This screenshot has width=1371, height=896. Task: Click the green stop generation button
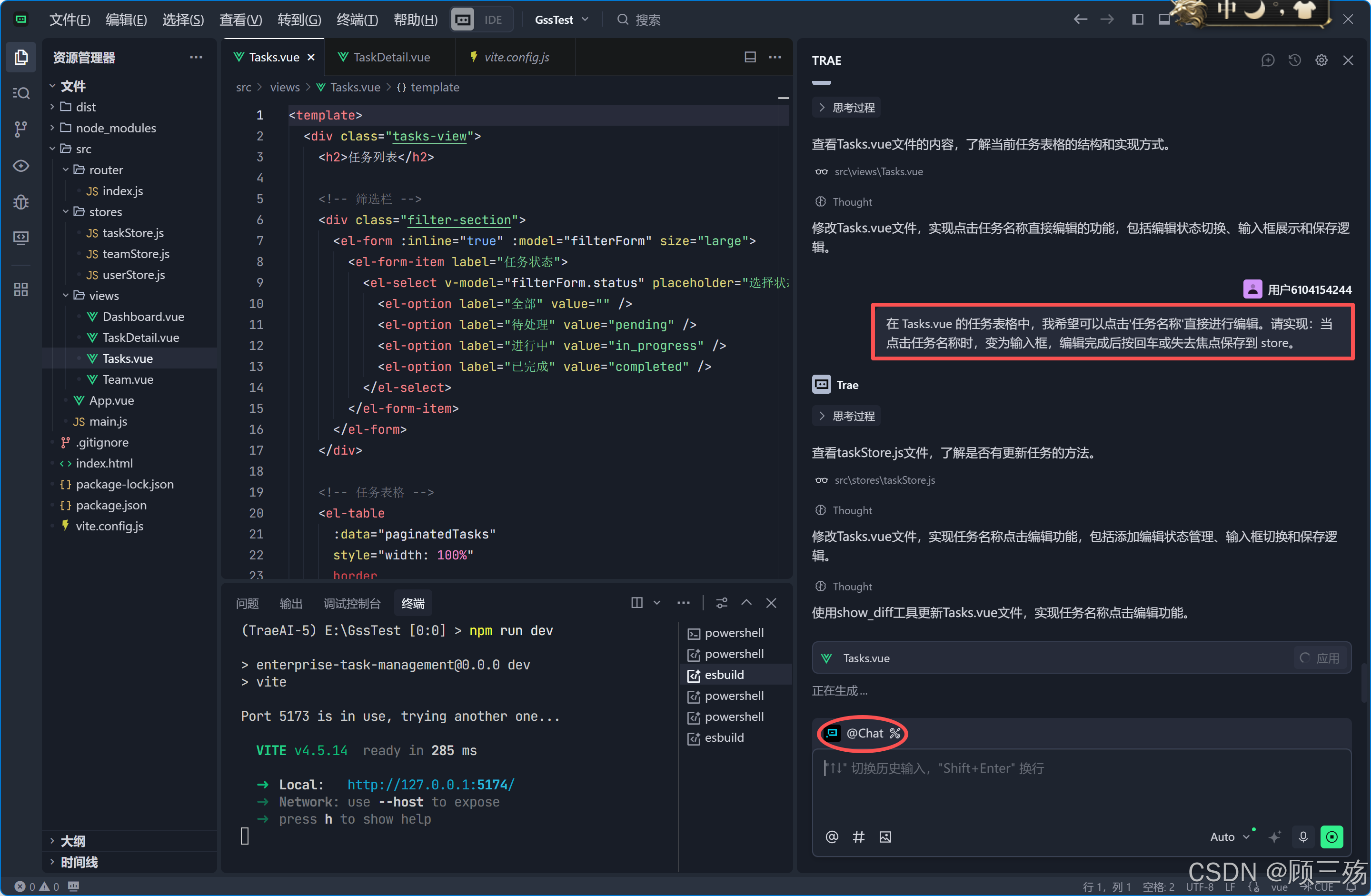(1331, 836)
